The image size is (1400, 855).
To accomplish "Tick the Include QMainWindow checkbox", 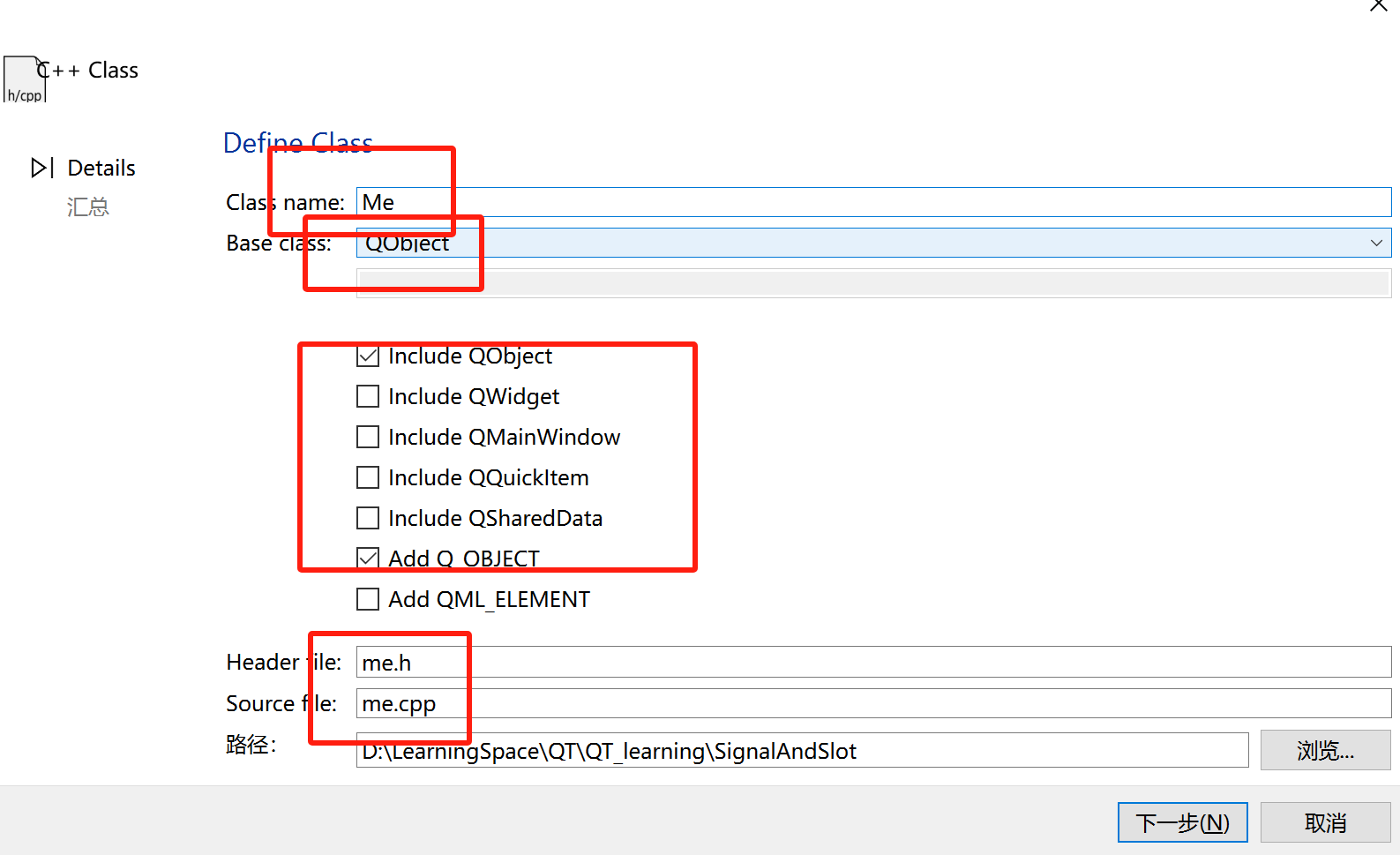I will [x=368, y=437].
